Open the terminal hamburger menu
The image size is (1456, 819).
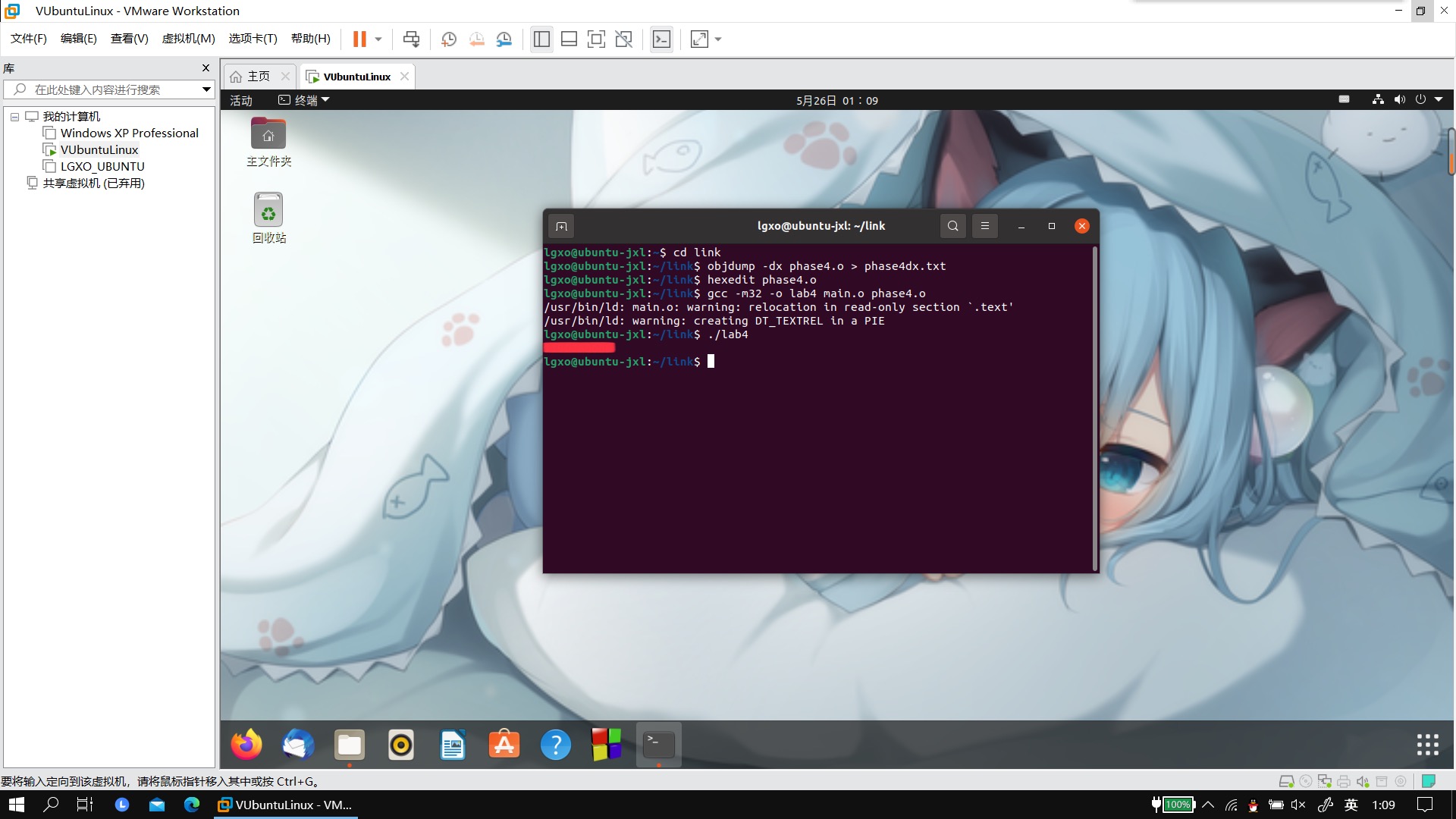pos(985,226)
